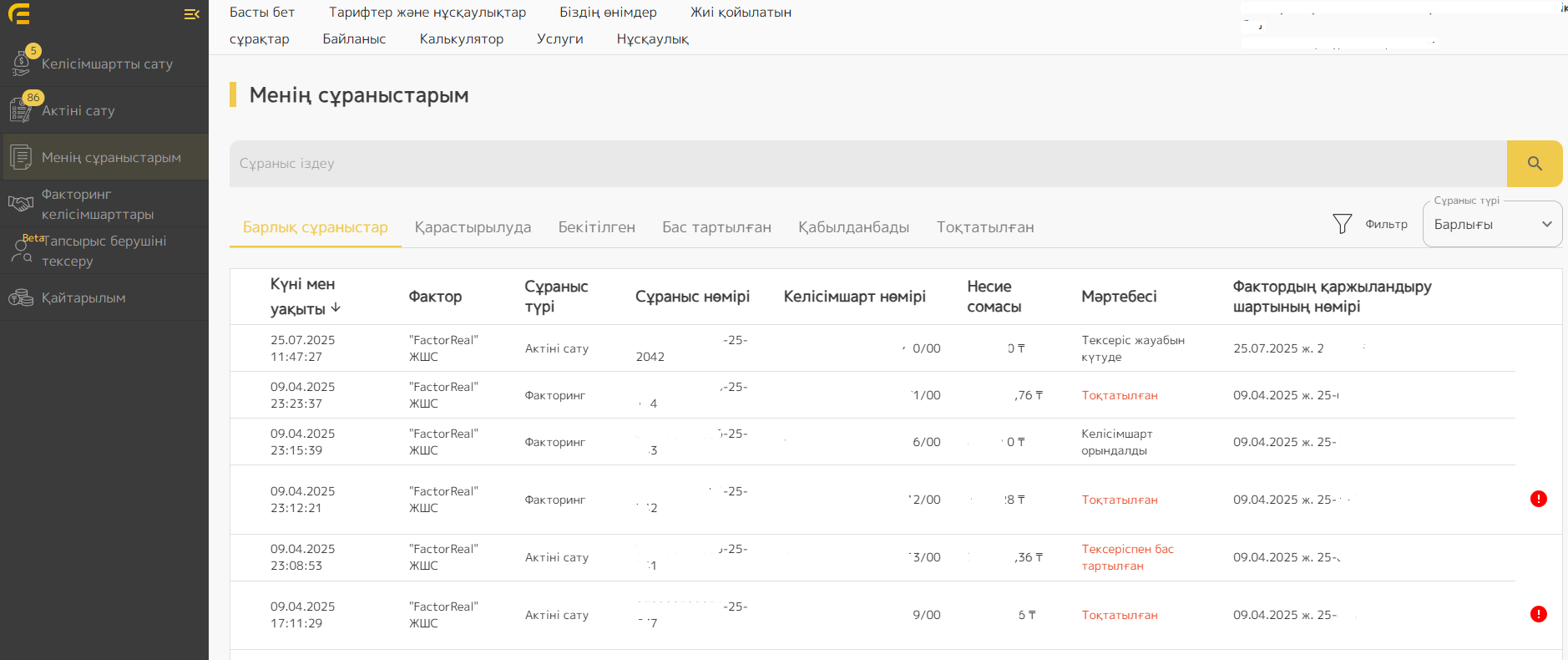The width and height of the screenshot is (1568, 660).
Task: Click the person search icon for Тапсырыс берушіні тексеру
Action: point(21,251)
